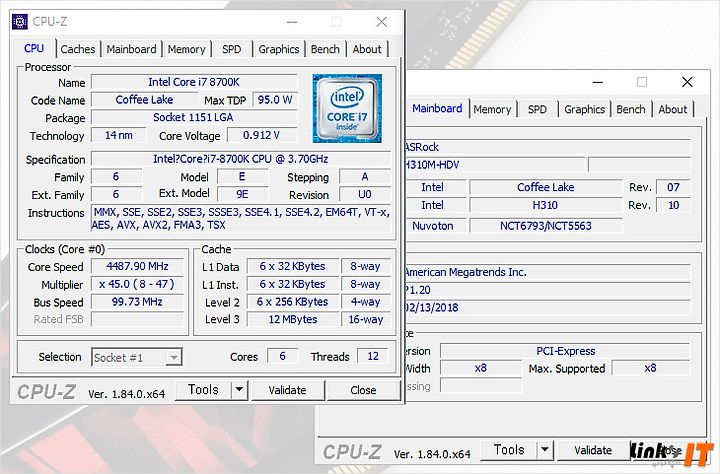Click the 'American Megatrends Inc.' BIOS brand field

tap(547, 272)
